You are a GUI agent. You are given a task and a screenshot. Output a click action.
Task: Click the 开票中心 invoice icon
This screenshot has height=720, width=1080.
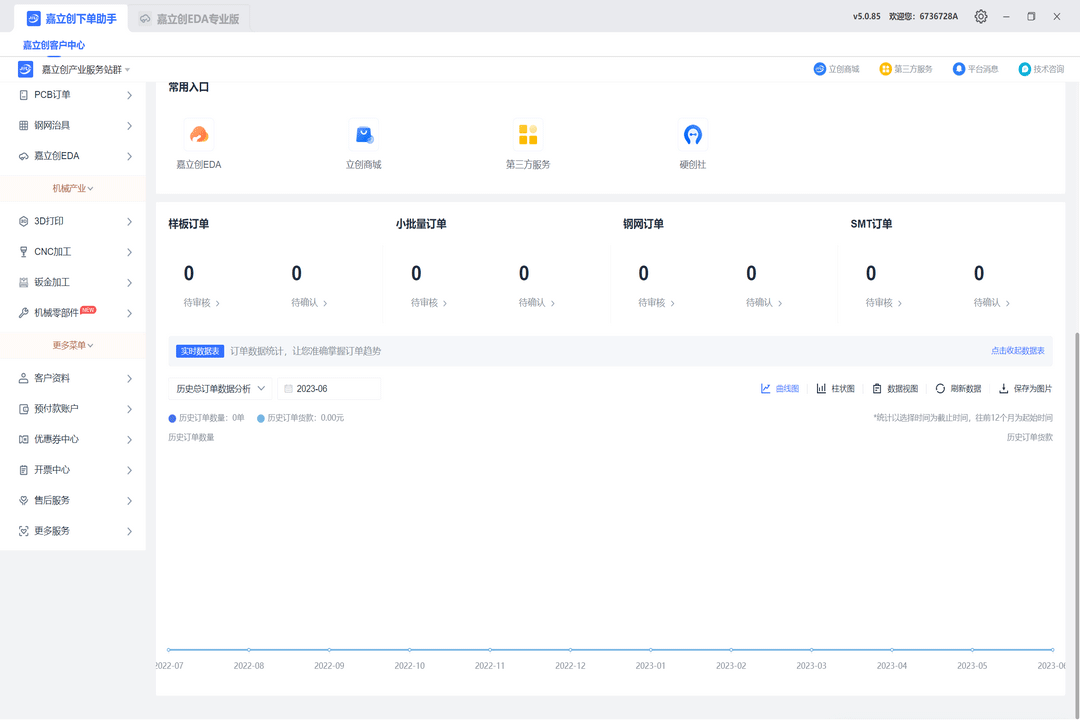pos(23,470)
